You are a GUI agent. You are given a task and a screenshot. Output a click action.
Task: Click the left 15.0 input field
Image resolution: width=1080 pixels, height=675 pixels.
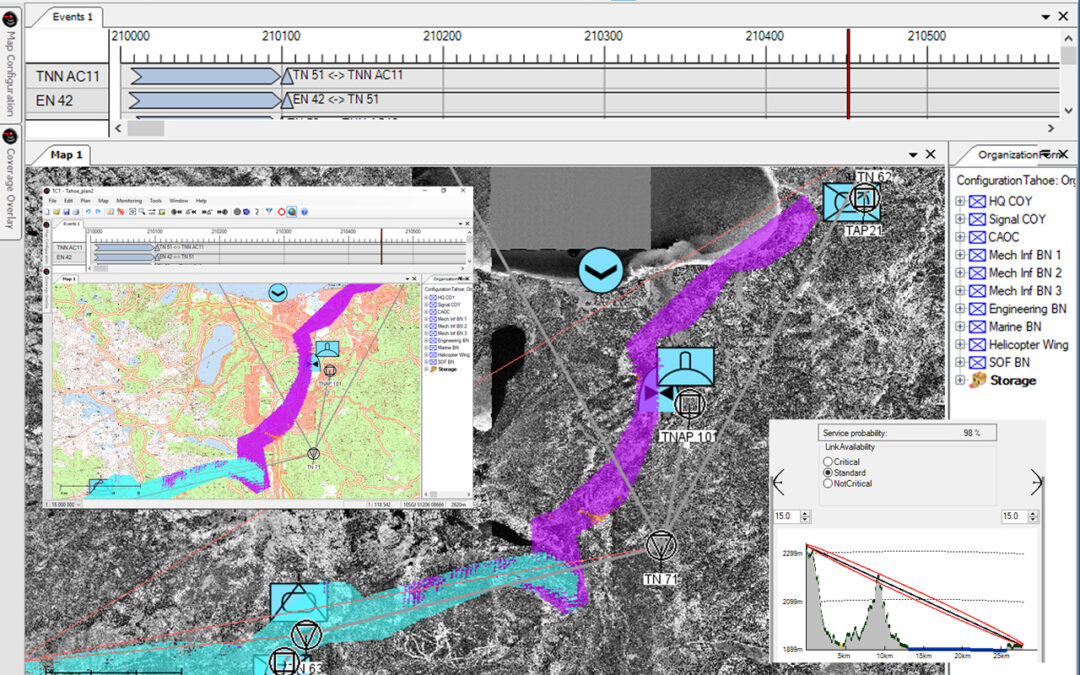coord(787,516)
